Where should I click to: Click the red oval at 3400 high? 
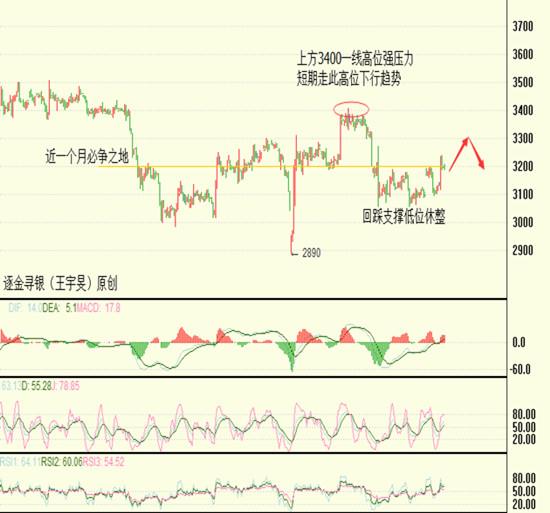click(x=351, y=109)
